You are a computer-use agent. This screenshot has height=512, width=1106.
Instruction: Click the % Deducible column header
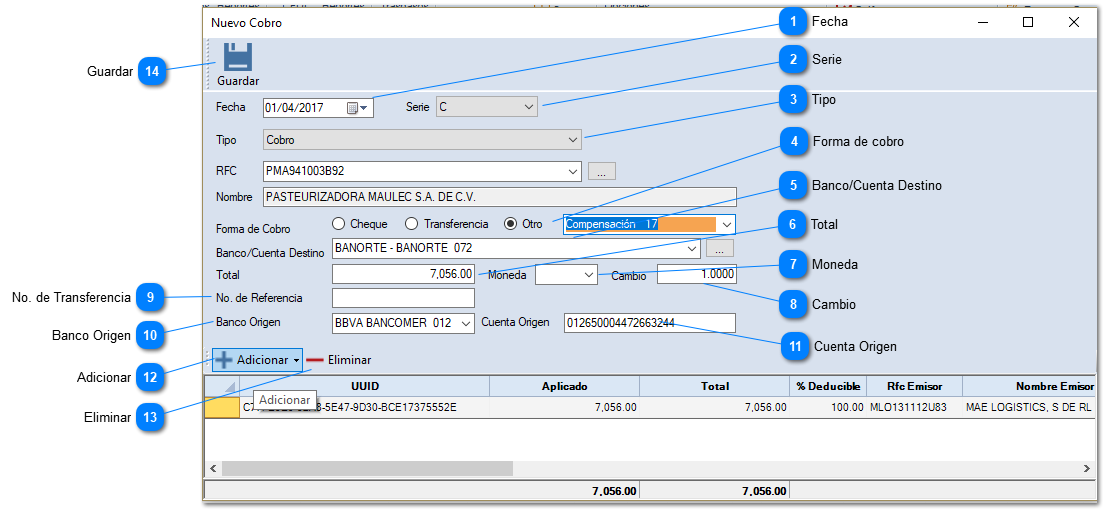(826, 386)
